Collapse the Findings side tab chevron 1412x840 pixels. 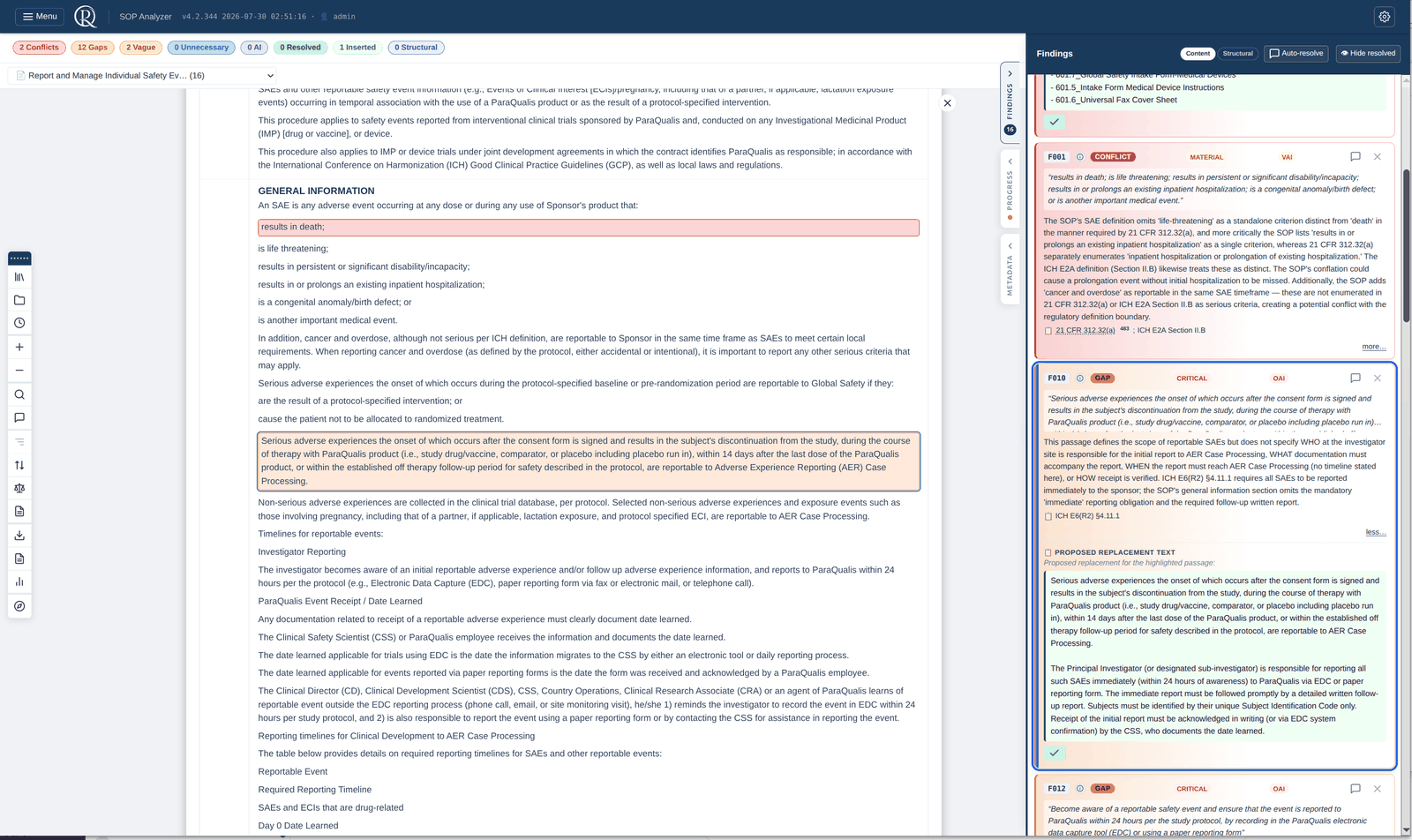tap(1010, 73)
